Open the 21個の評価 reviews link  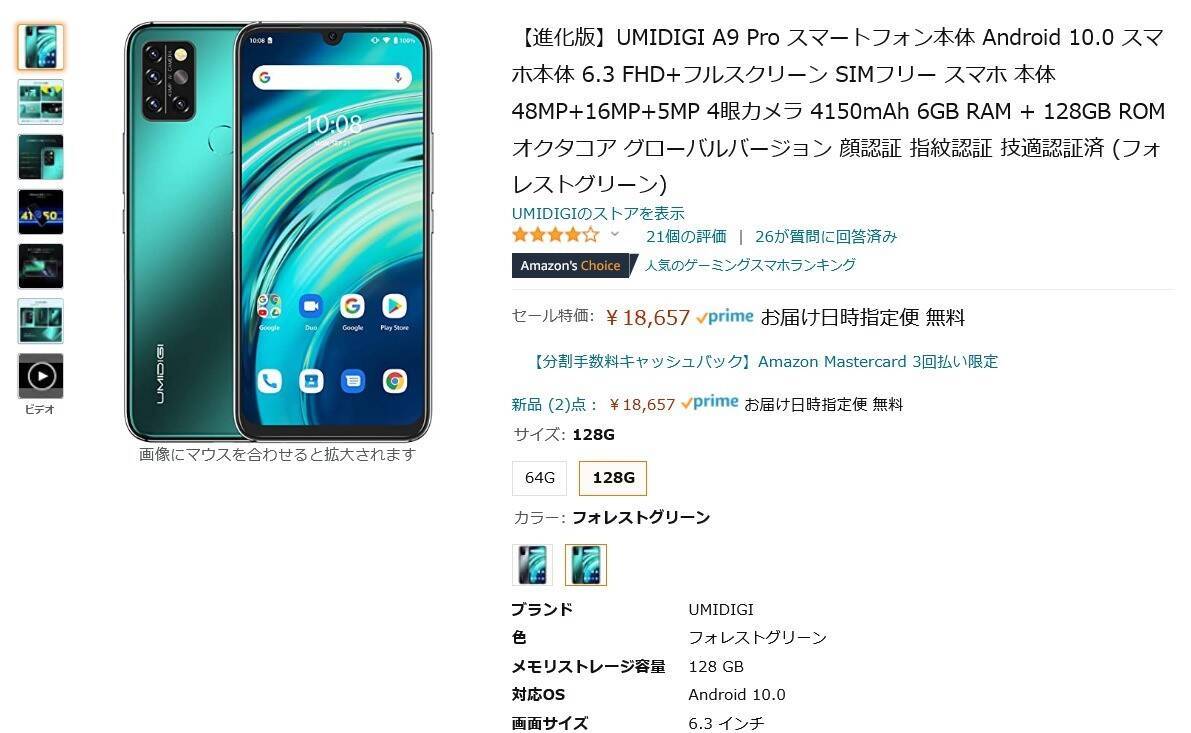(686, 236)
